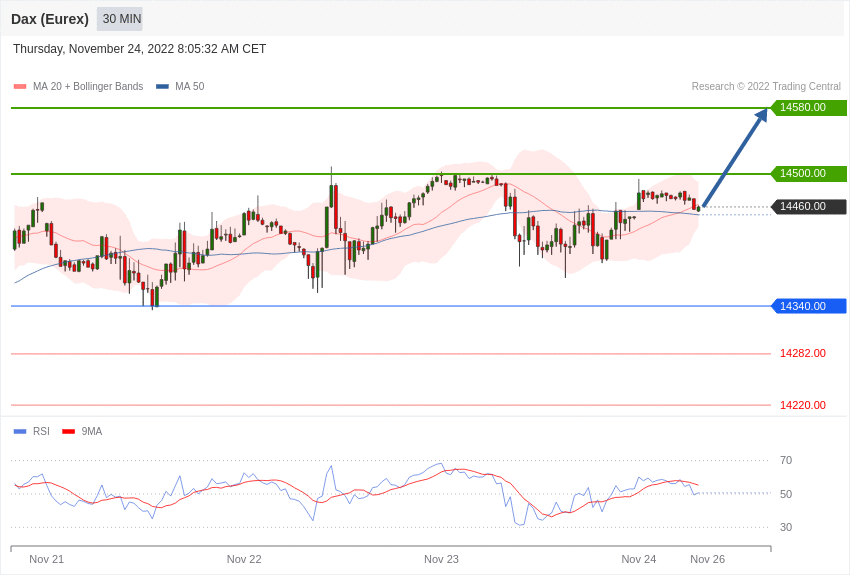Click the 'RSI' legend label

41,431
